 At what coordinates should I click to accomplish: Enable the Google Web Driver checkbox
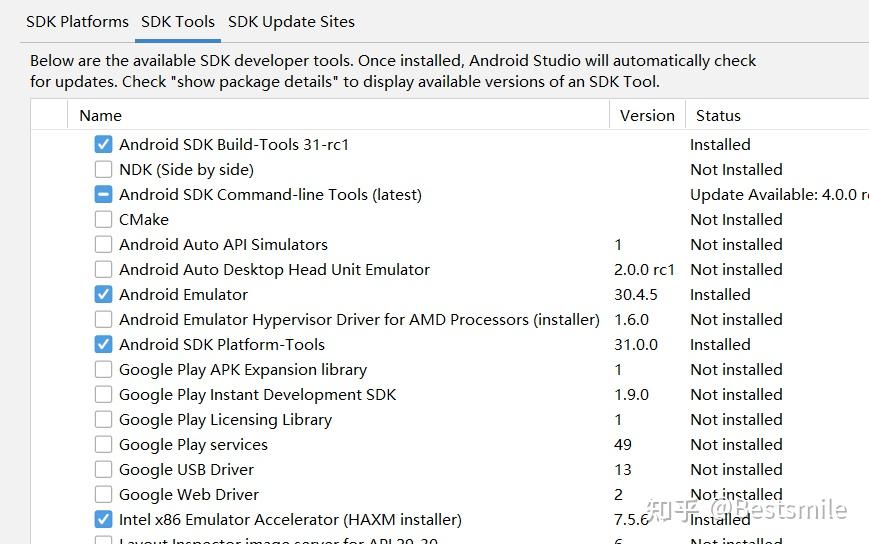tap(103, 494)
